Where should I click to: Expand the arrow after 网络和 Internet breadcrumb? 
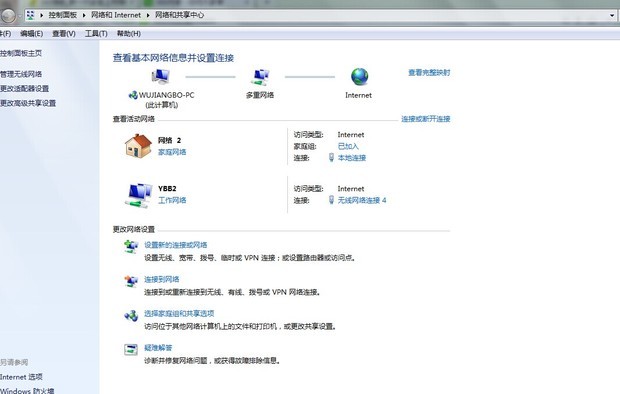coord(148,15)
